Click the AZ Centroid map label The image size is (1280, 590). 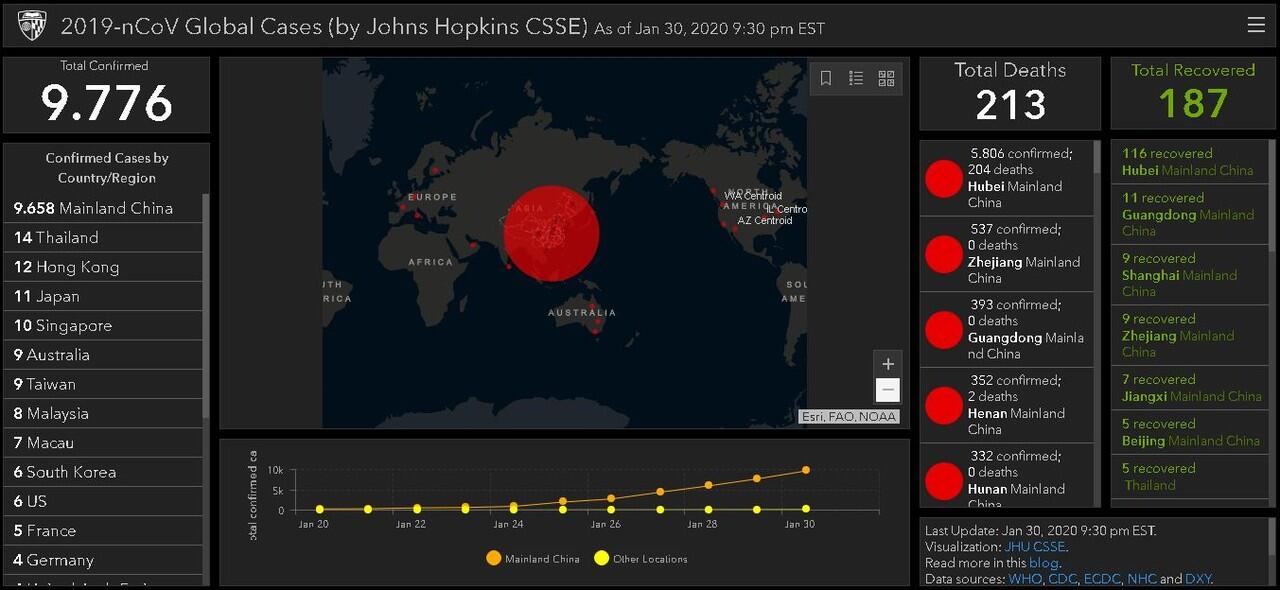tap(765, 220)
